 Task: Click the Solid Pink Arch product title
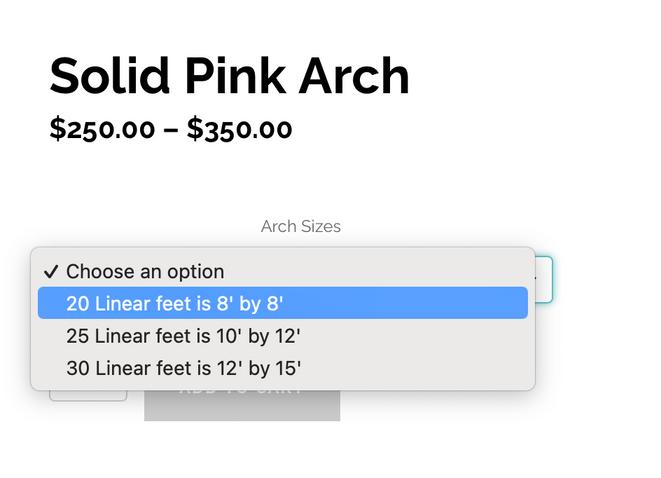tap(229, 76)
